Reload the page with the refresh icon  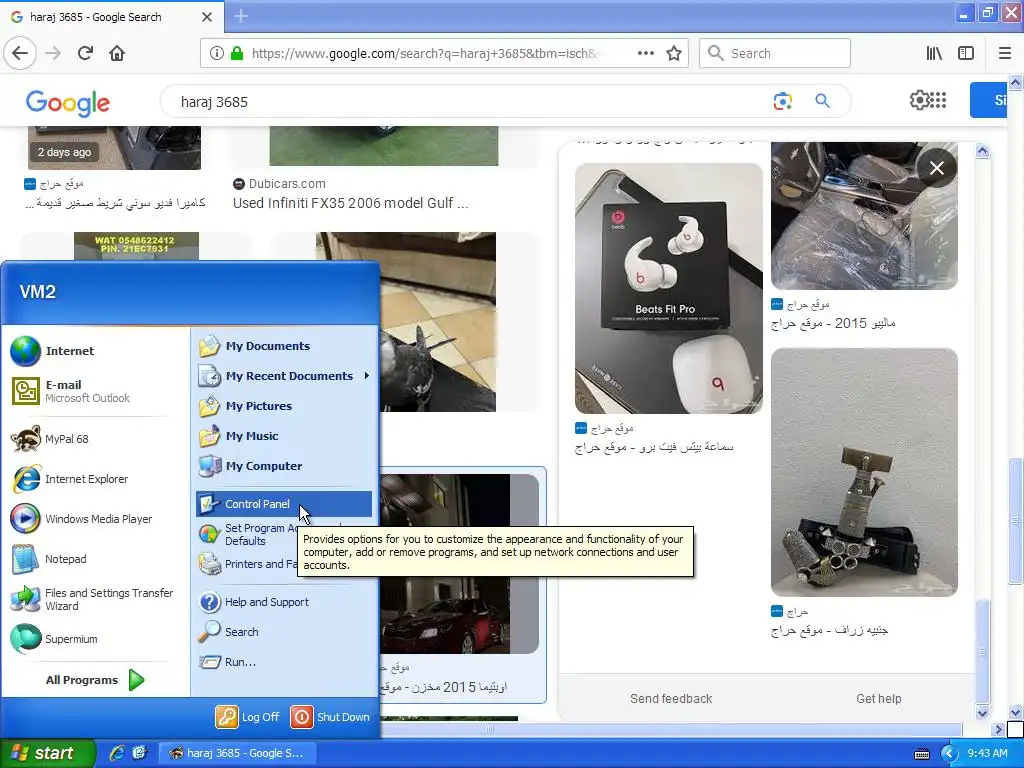point(85,54)
